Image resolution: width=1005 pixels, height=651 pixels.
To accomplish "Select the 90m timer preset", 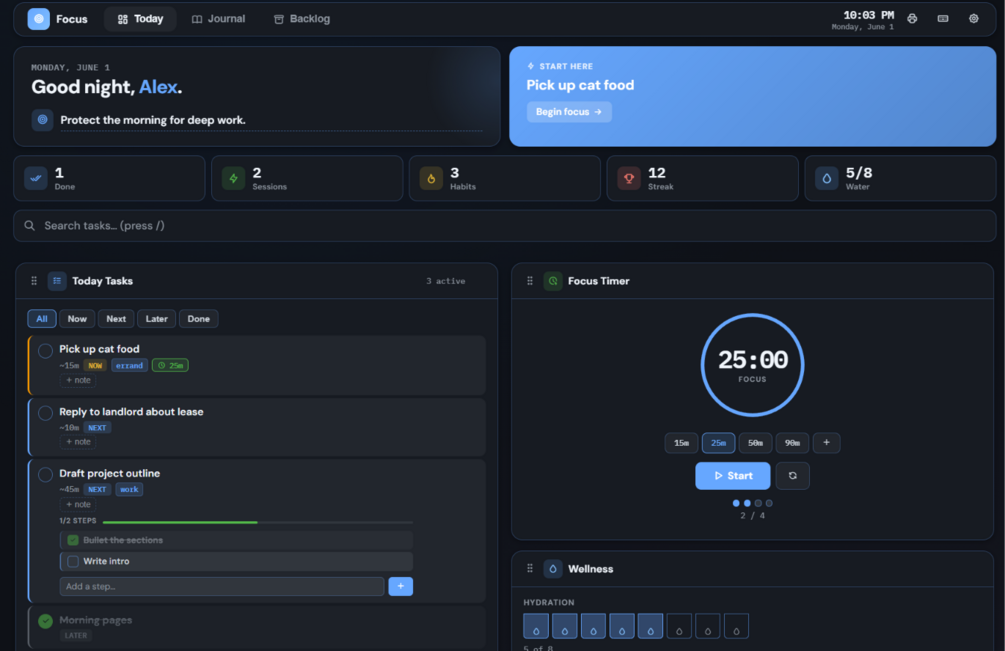I will coord(792,443).
